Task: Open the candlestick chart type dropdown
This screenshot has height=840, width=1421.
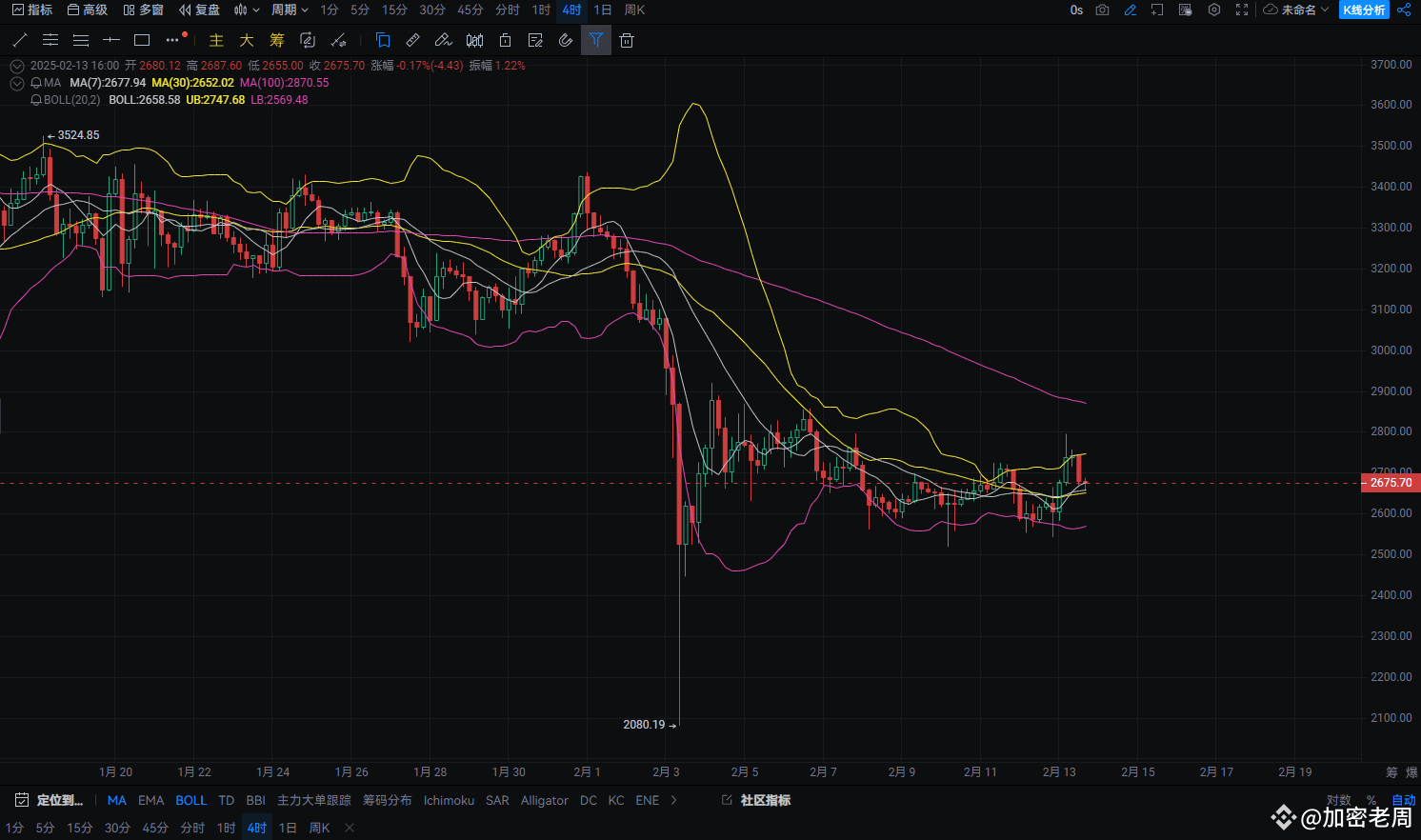Action: [x=247, y=10]
